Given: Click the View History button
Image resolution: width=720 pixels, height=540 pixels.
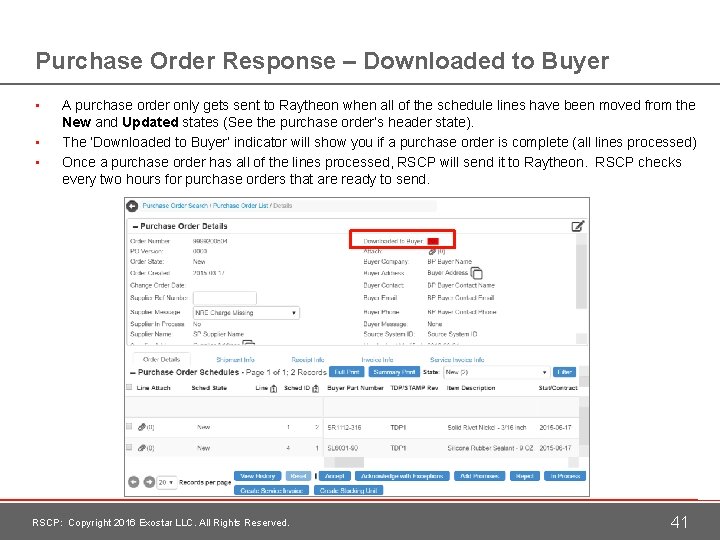Looking at the screenshot, I should click(x=258, y=476).
